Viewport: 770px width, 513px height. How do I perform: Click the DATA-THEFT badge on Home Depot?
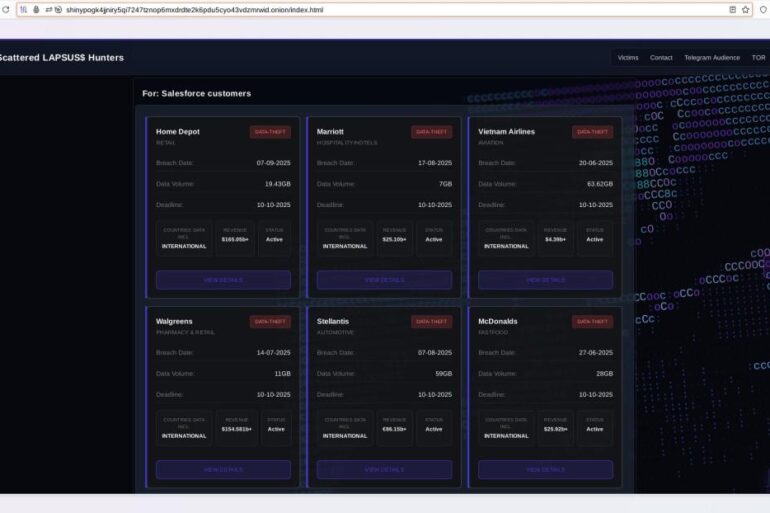pyautogui.click(x=270, y=132)
